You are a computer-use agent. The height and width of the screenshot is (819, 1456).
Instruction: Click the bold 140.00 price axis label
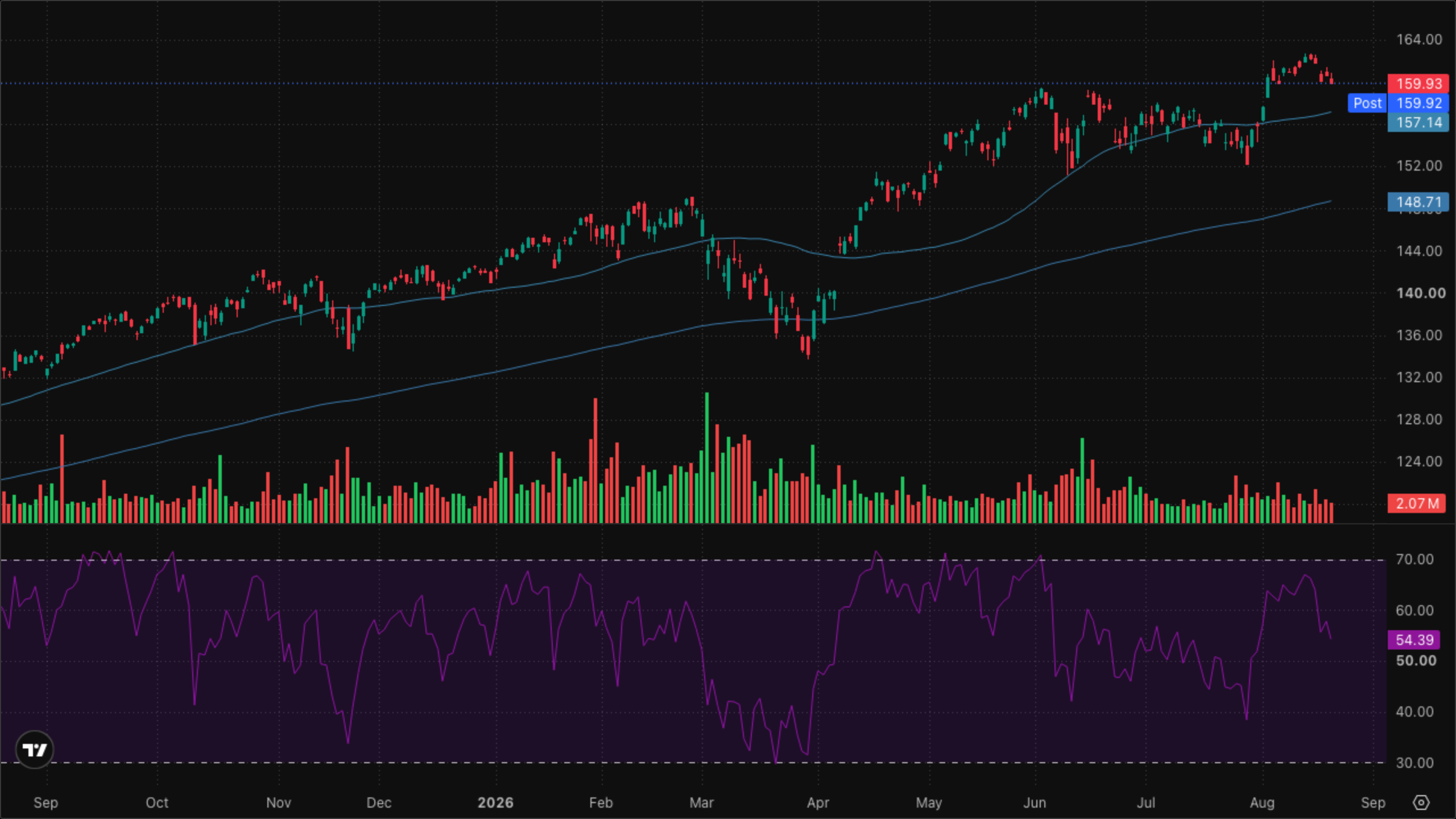(1421, 293)
